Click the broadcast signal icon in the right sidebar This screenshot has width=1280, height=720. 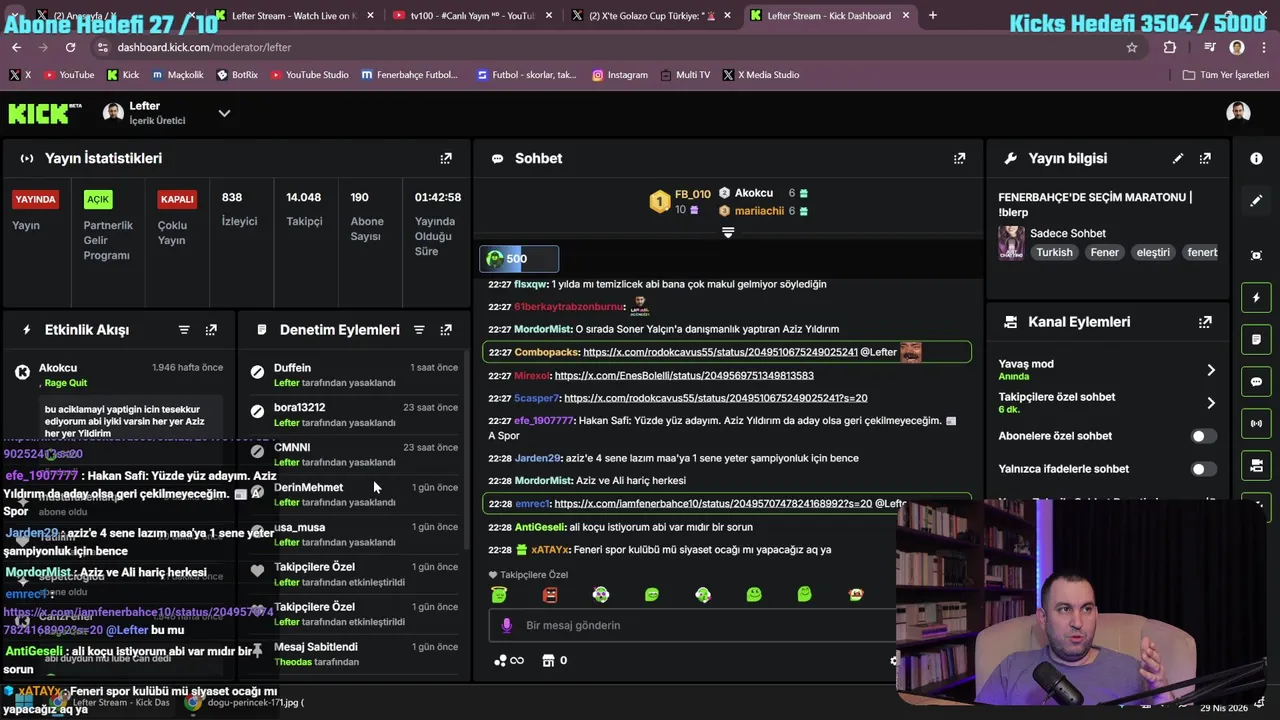click(x=1256, y=424)
